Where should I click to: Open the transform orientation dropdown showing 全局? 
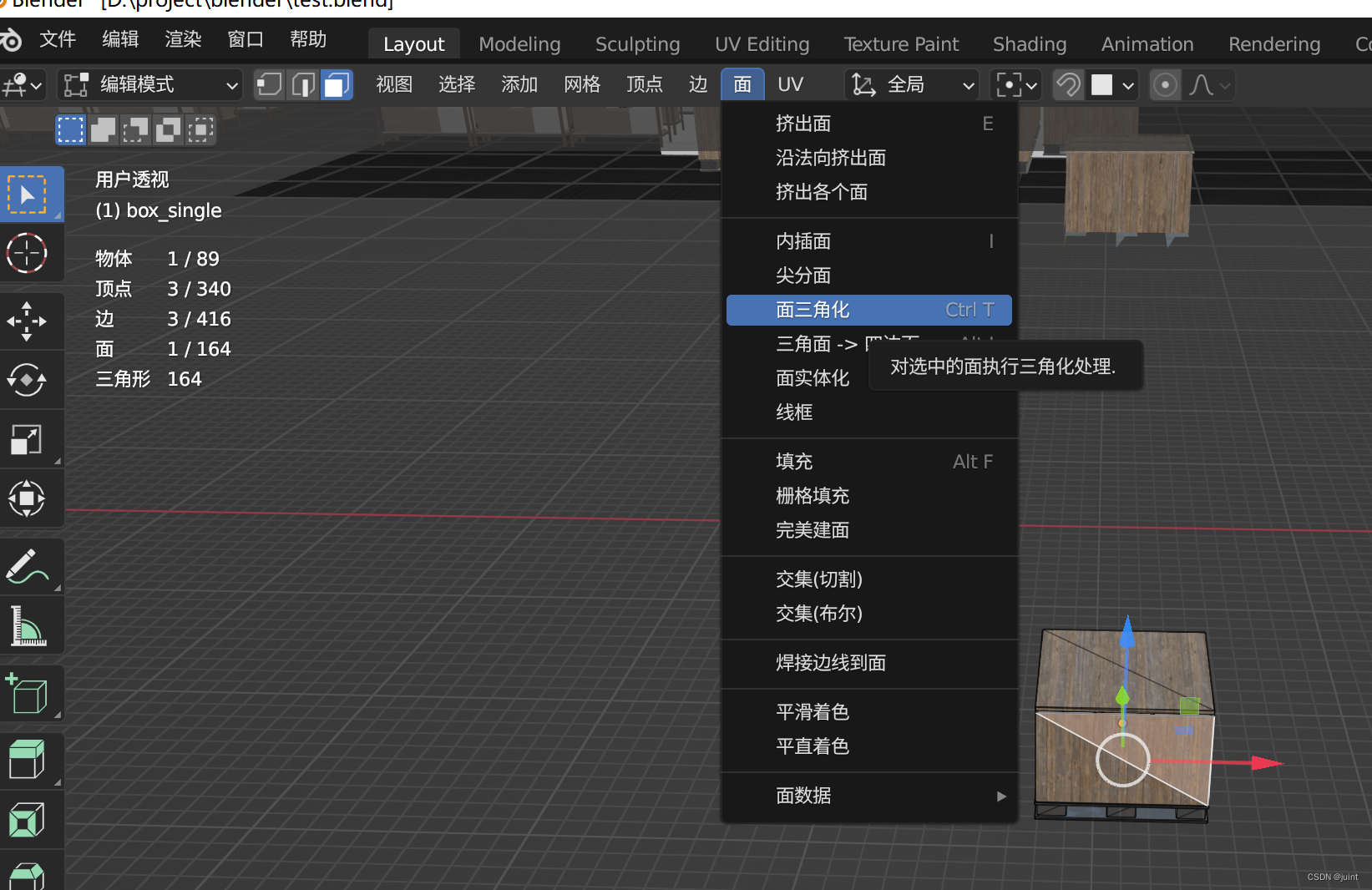tap(911, 84)
